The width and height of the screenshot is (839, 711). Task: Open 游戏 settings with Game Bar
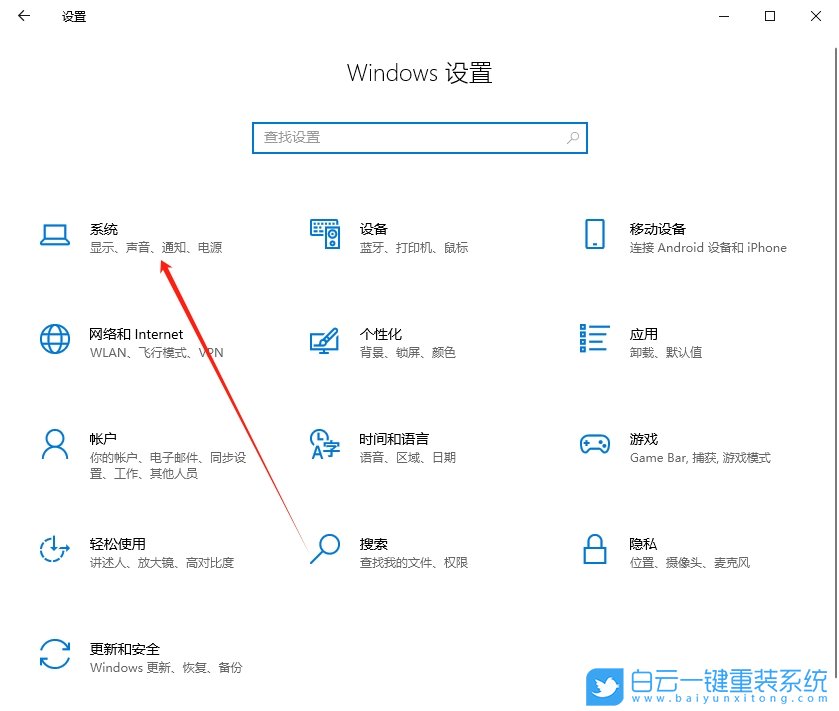point(647,439)
